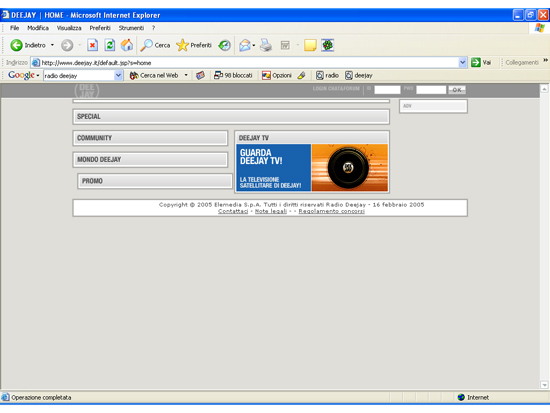Click the forward arrow icon

pyautogui.click(x=67, y=45)
